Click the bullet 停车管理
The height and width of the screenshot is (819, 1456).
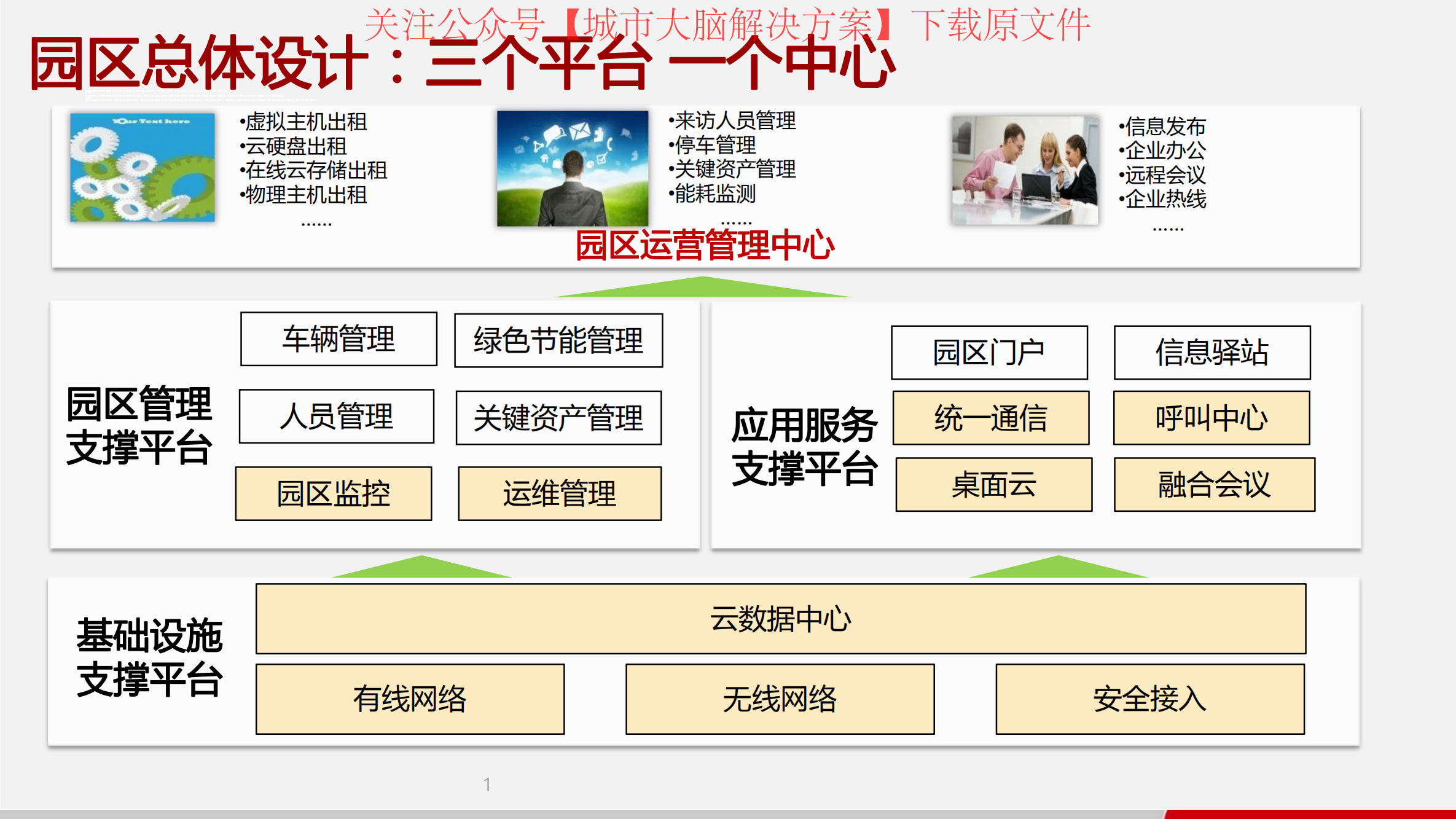pyautogui.click(x=713, y=145)
